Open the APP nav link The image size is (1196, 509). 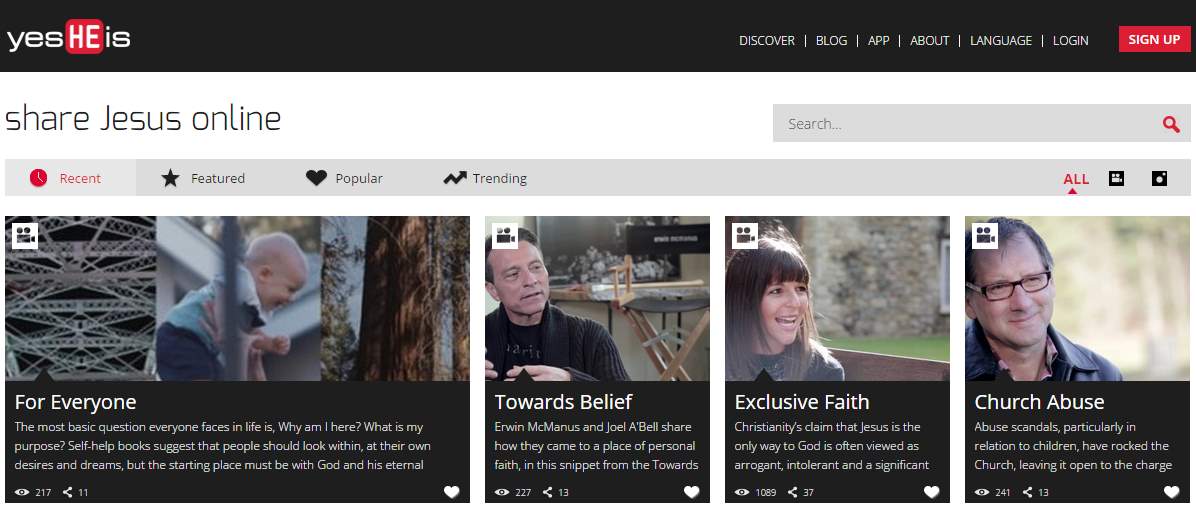(879, 40)
